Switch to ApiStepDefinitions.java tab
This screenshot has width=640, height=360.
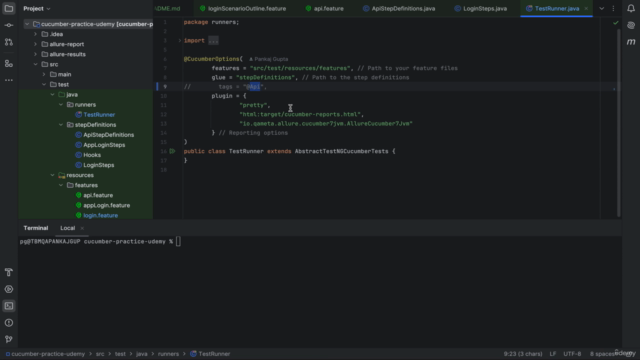pos(399,9)
